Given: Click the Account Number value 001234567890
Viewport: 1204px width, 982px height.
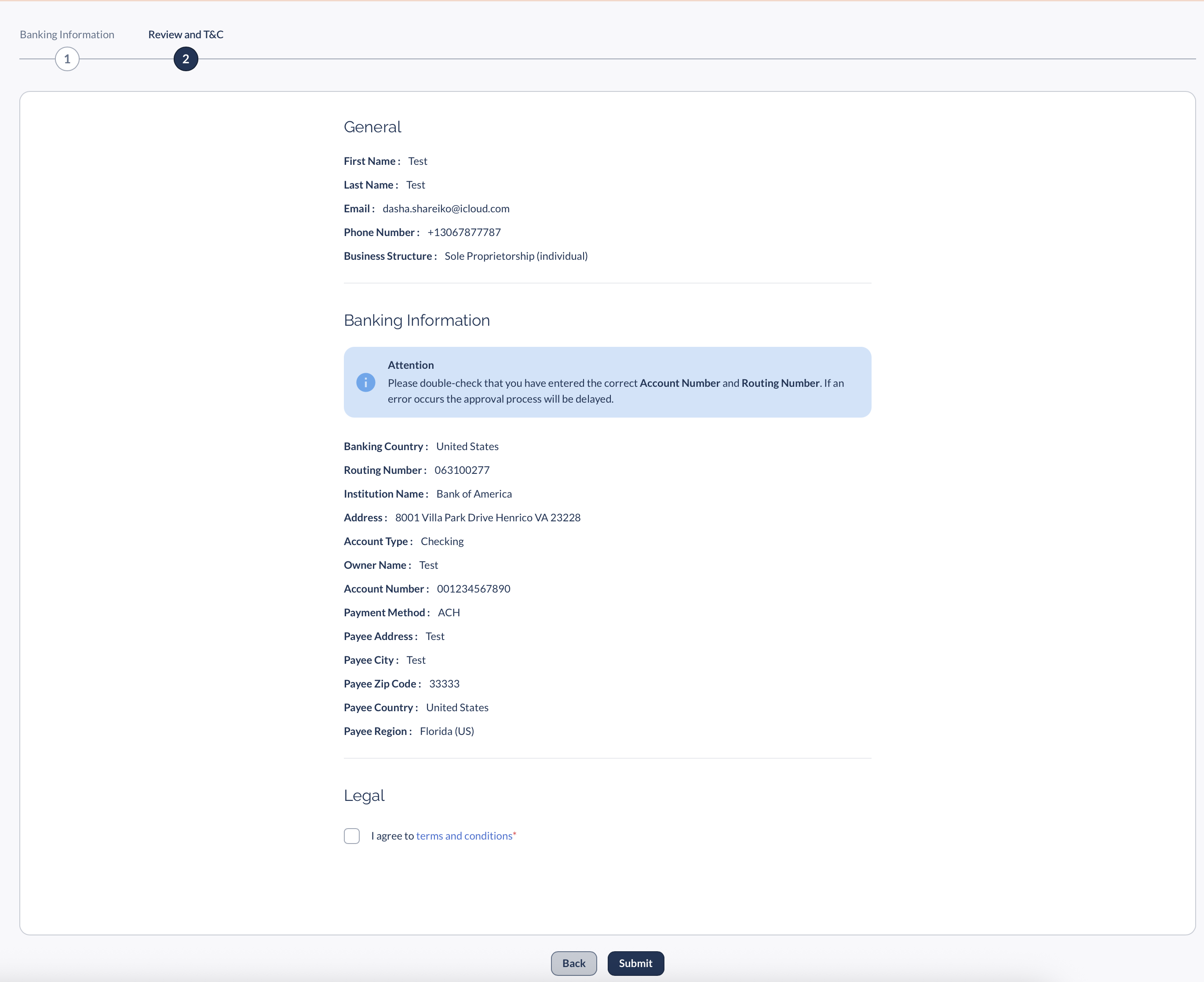Looking at the screenshot, I should (474, 589).
